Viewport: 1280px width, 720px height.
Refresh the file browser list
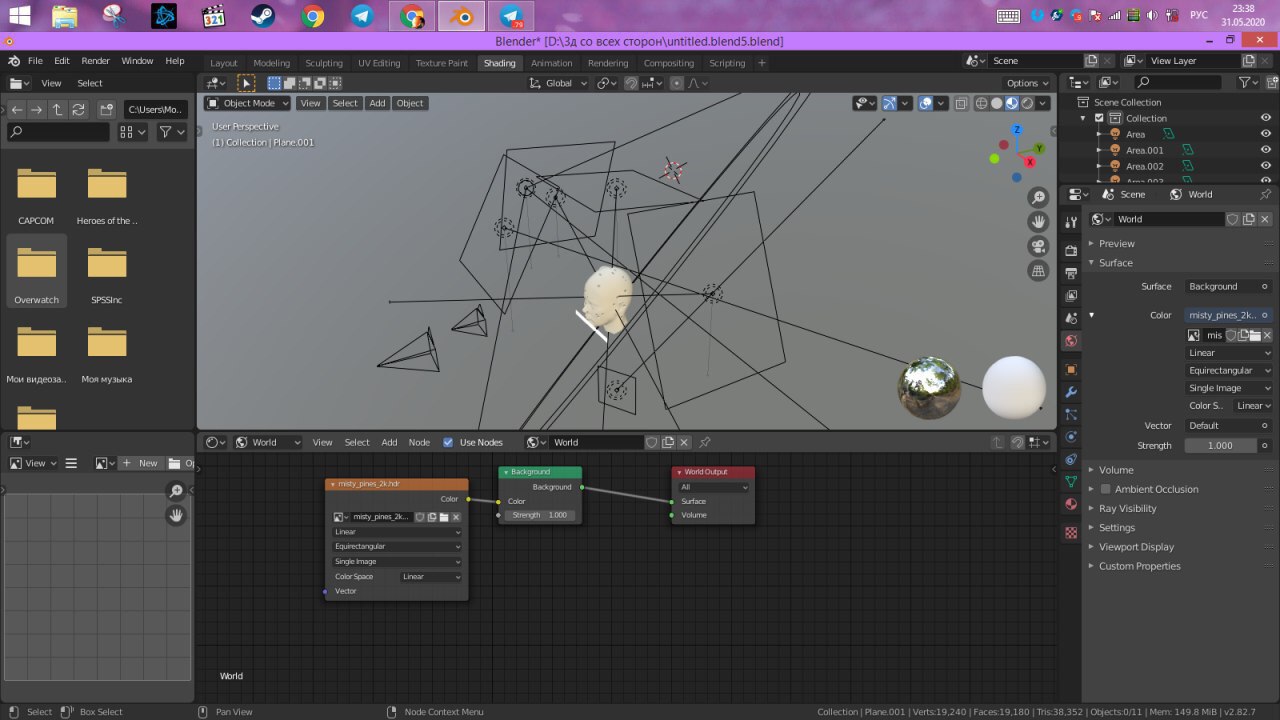77,109
